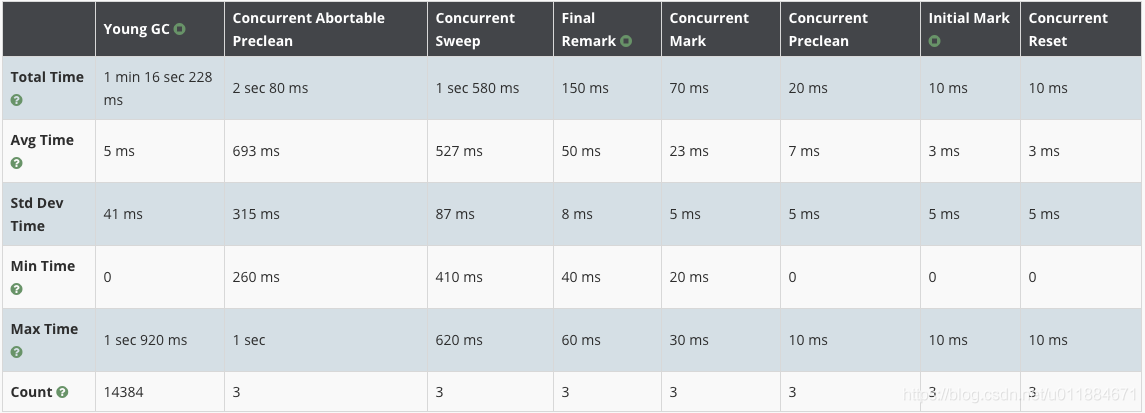
Task: Select the Concurrent Preclean column header
Action: [850, 29]
